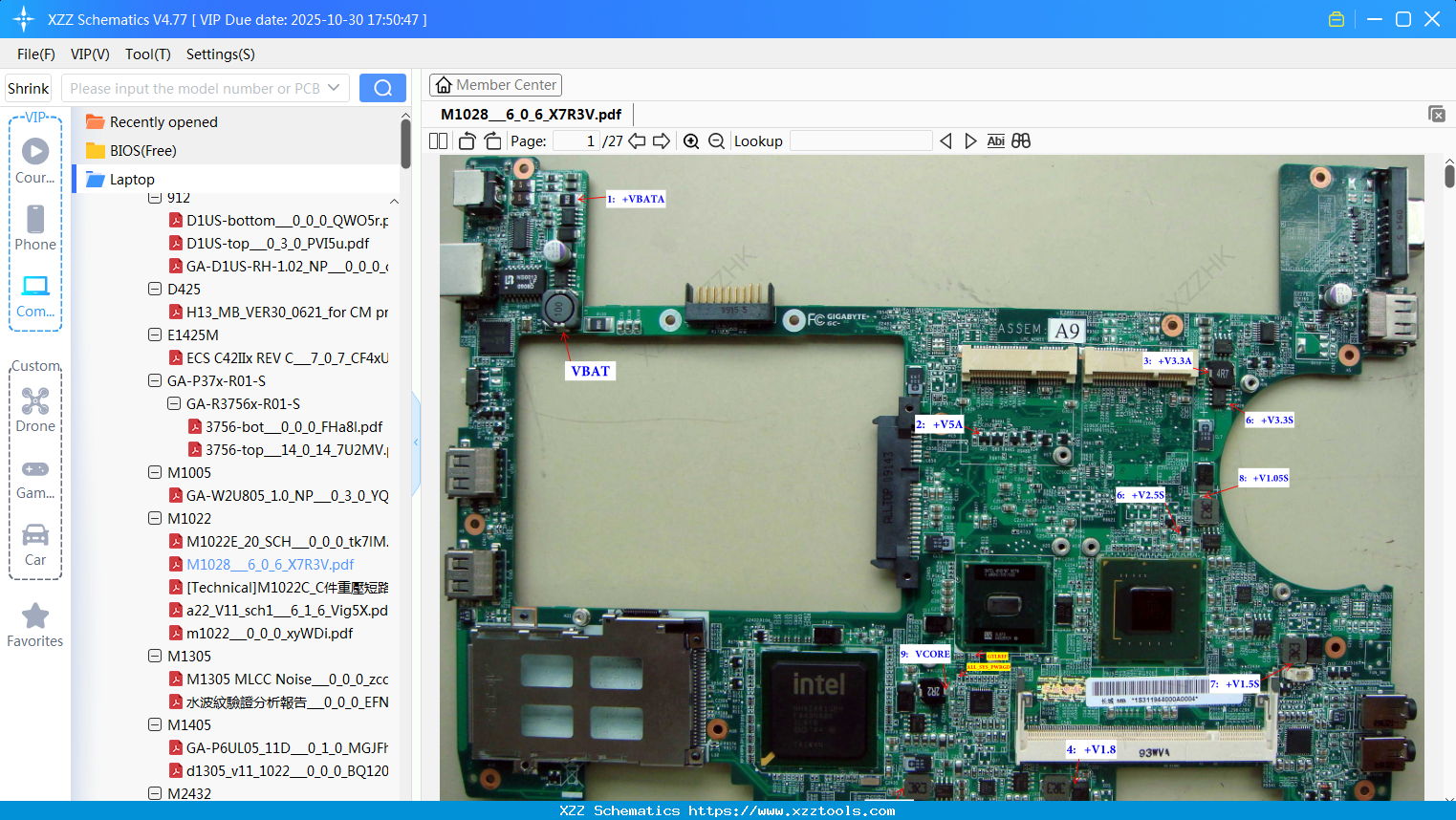
Task: Open the Game console category
Action: click(35, 478)
